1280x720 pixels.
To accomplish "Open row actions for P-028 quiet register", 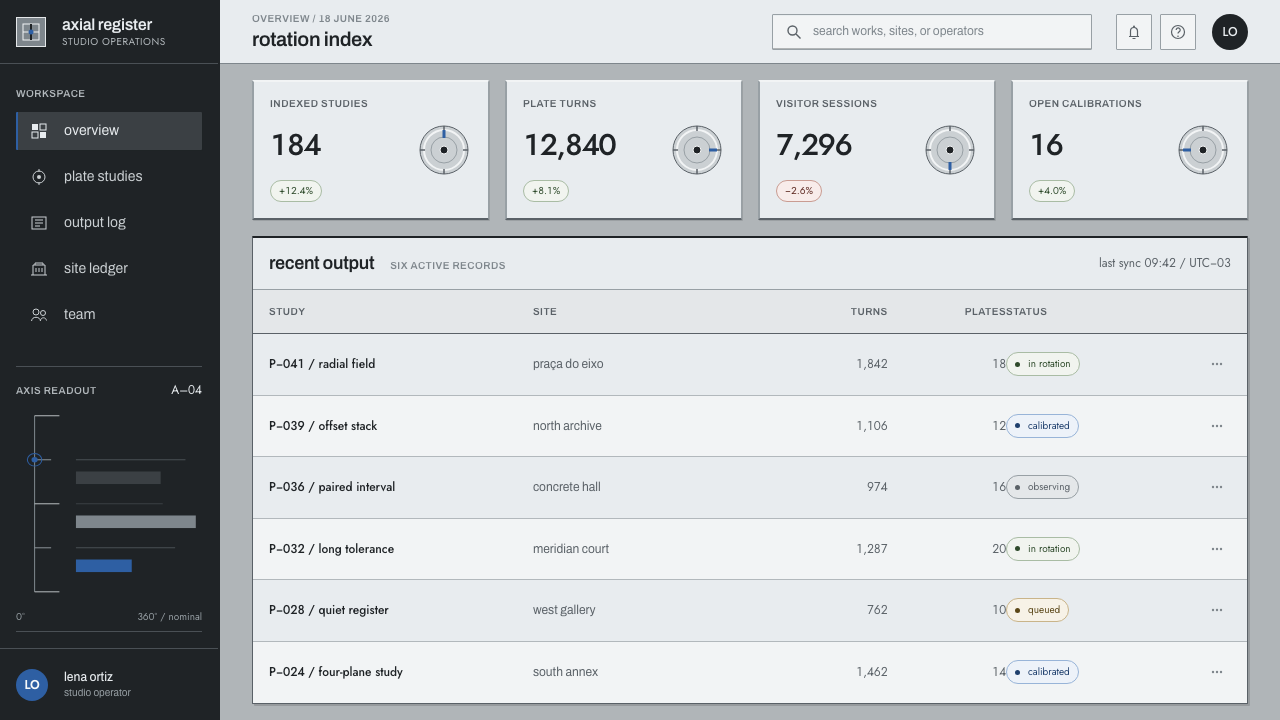I will (1217, 610).
